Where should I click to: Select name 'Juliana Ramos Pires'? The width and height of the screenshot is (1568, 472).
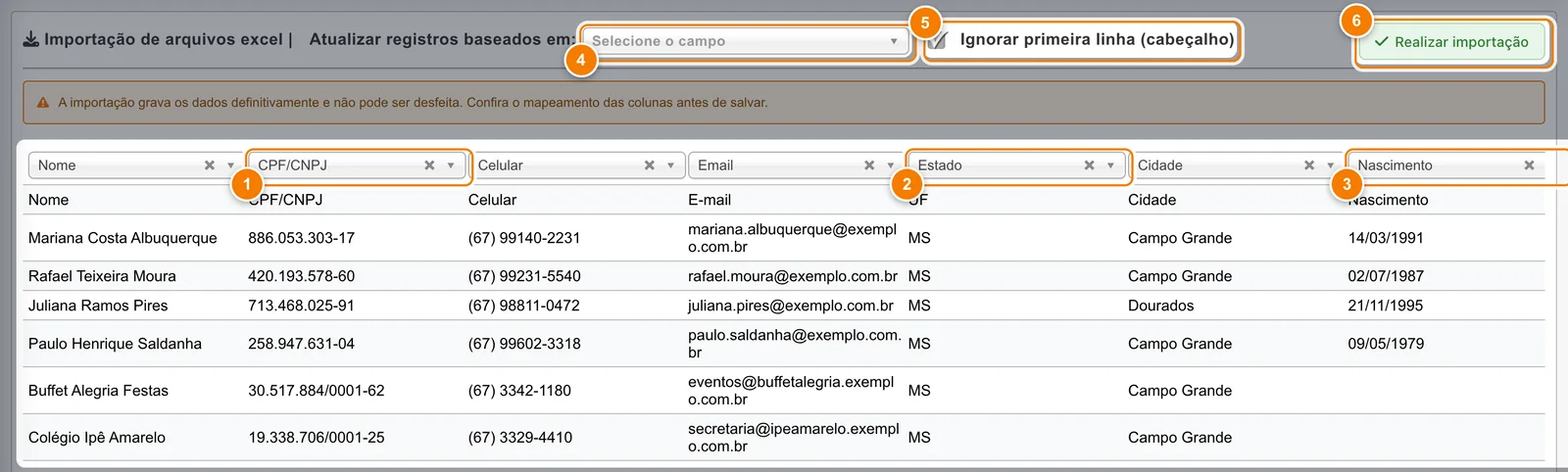click(x=98, y=306)
